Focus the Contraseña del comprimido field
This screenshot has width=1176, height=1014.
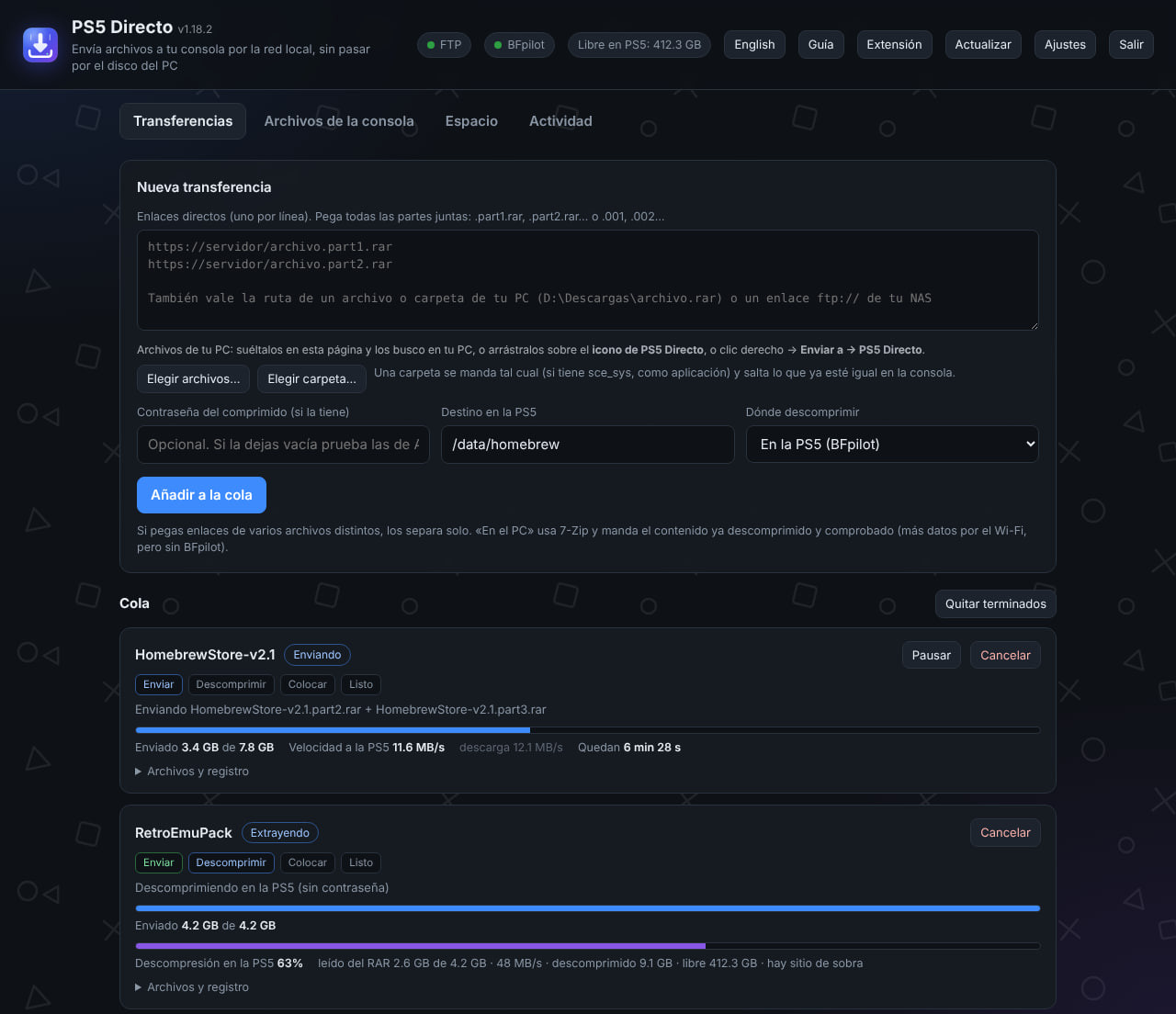(x=283, y=445)
